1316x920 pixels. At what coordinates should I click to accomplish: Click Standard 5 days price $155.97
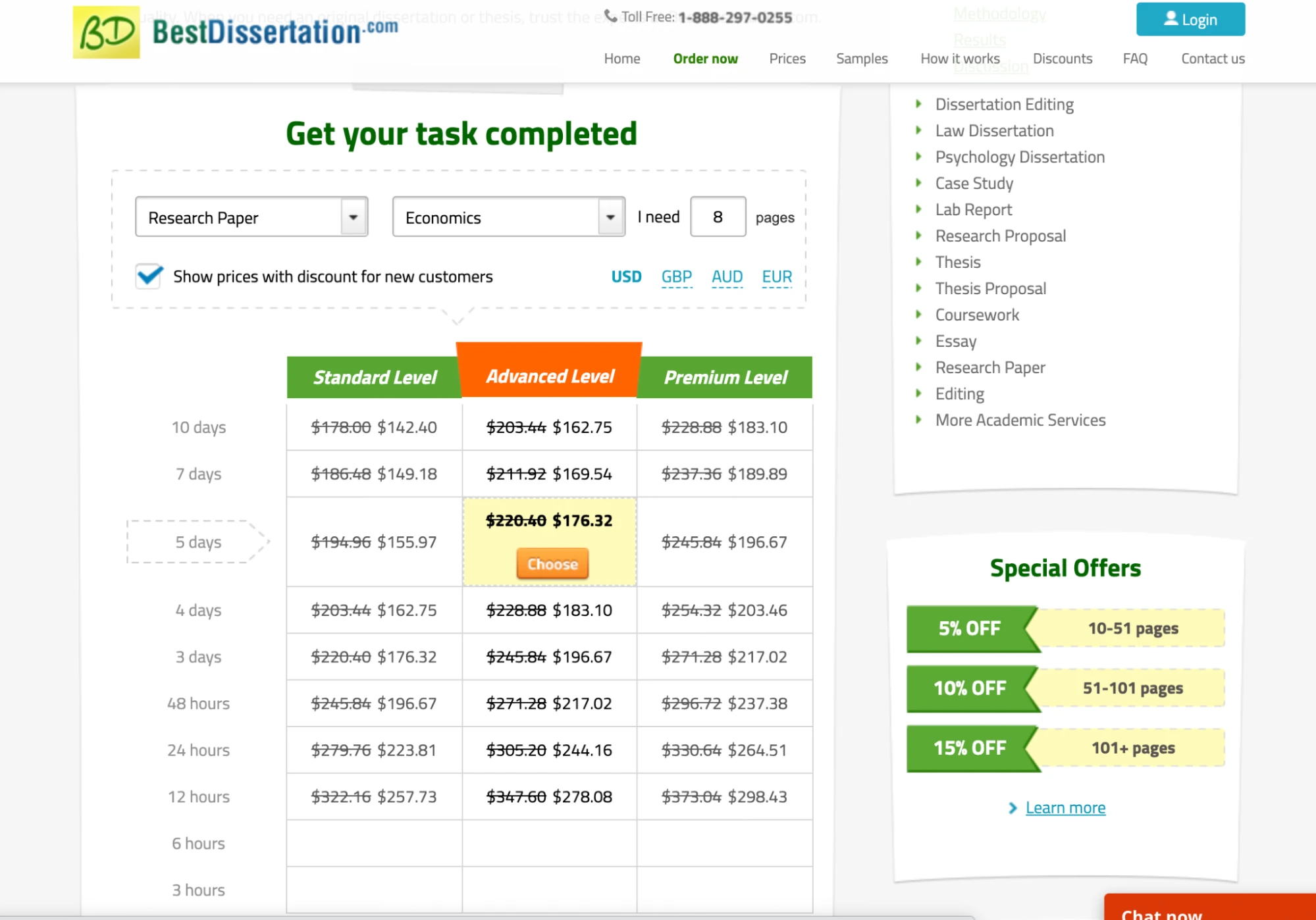point(407,542)
